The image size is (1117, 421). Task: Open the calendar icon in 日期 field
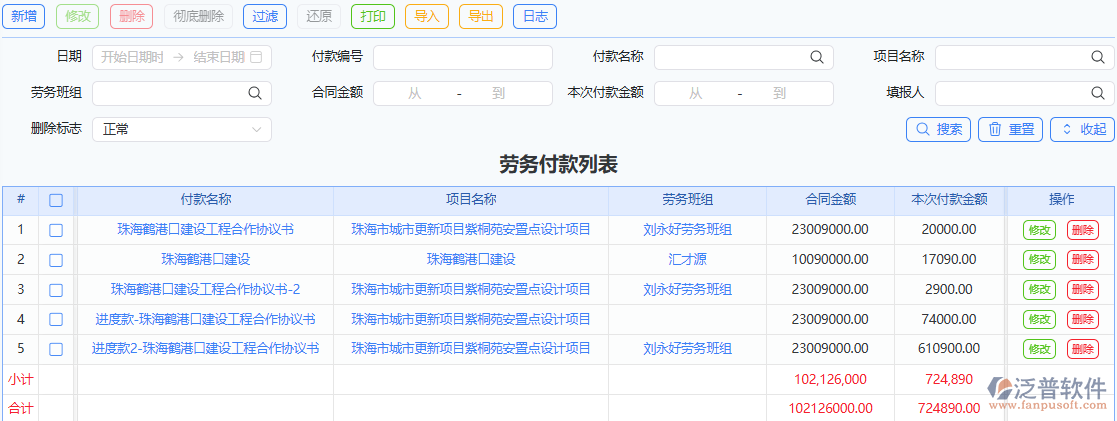[x=257, y=57]
